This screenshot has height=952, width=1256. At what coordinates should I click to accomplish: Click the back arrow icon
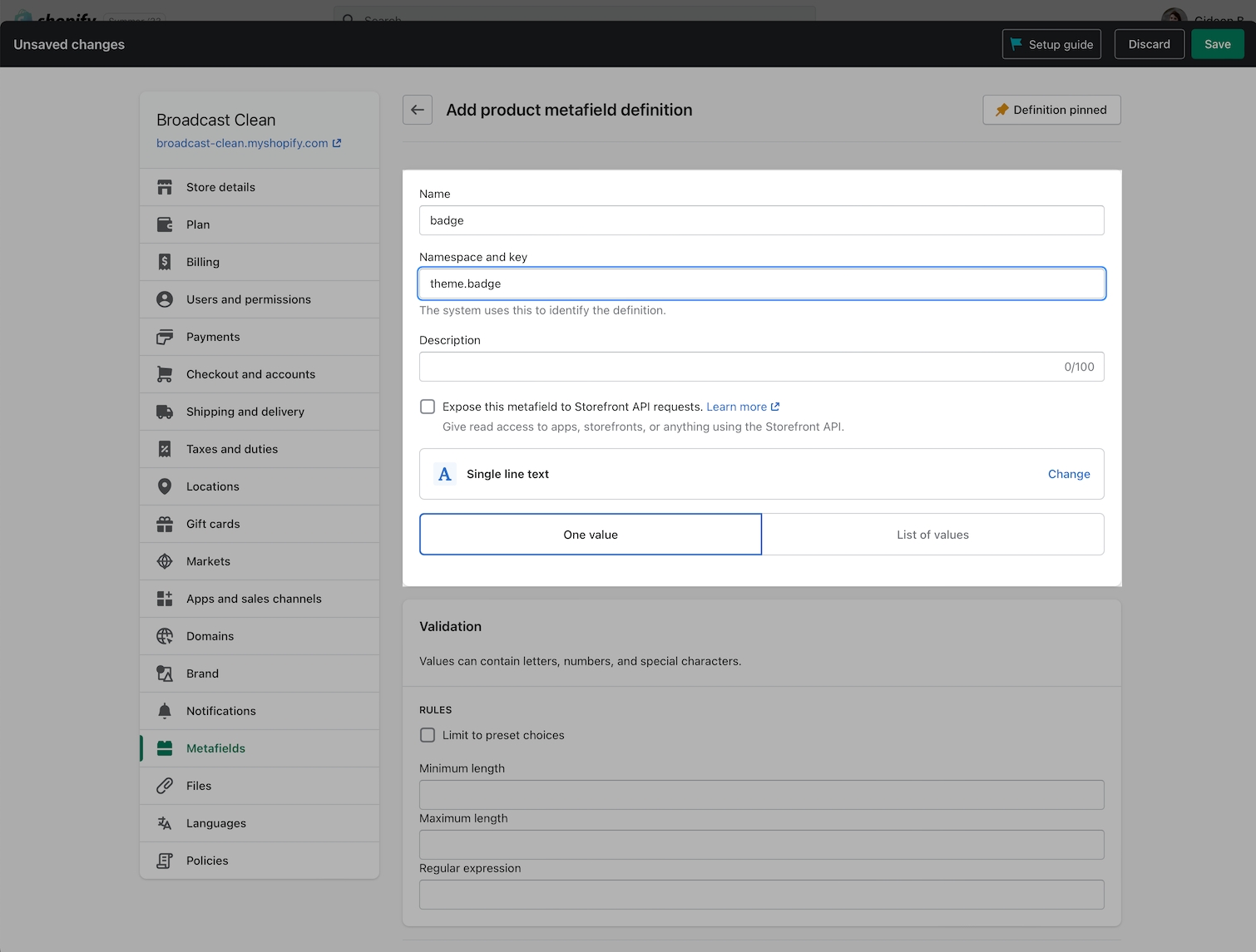pyautogui.click(x=418, y=110)
